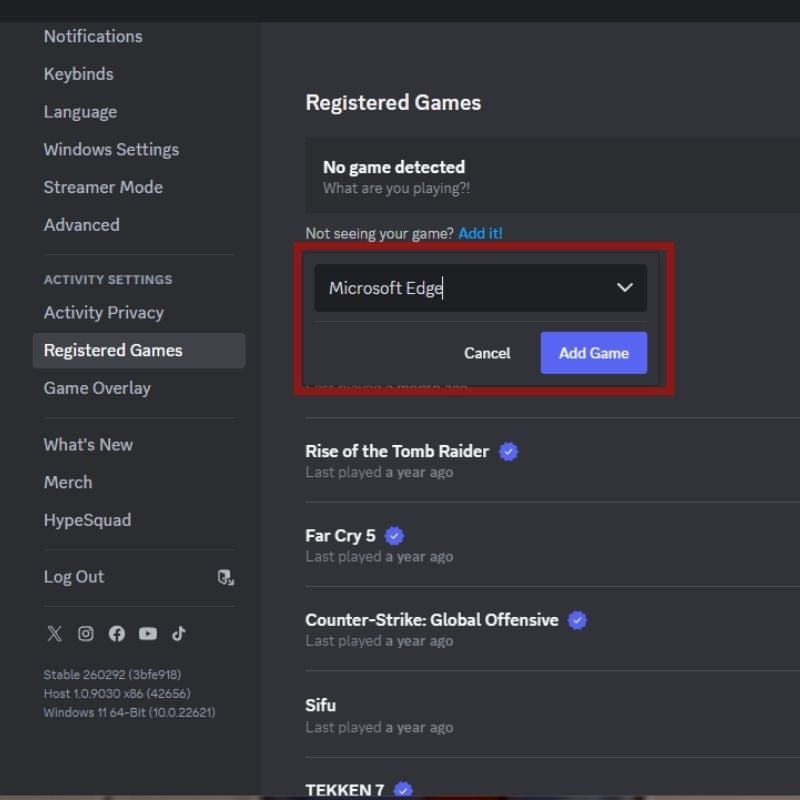Screen dimensions: 800x800
Task: Open Streamer Mode settings
Action: (103, 187)
